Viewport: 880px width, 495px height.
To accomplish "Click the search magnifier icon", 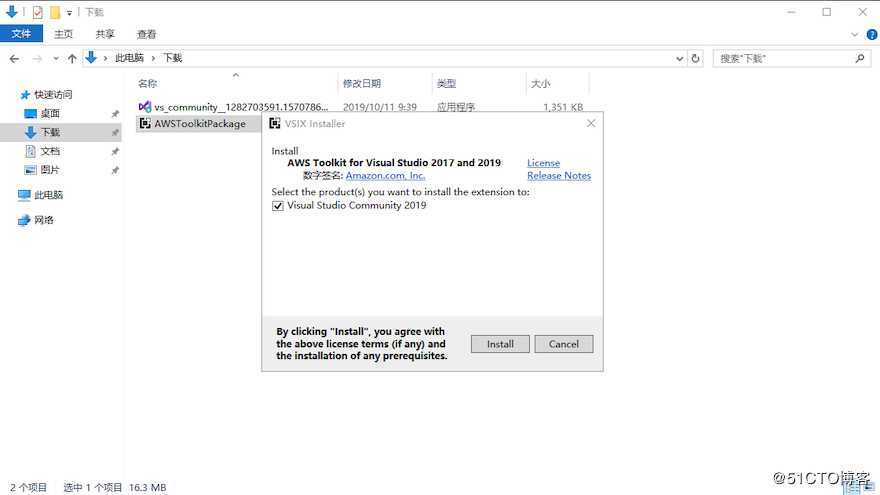I will coord(860,58).
